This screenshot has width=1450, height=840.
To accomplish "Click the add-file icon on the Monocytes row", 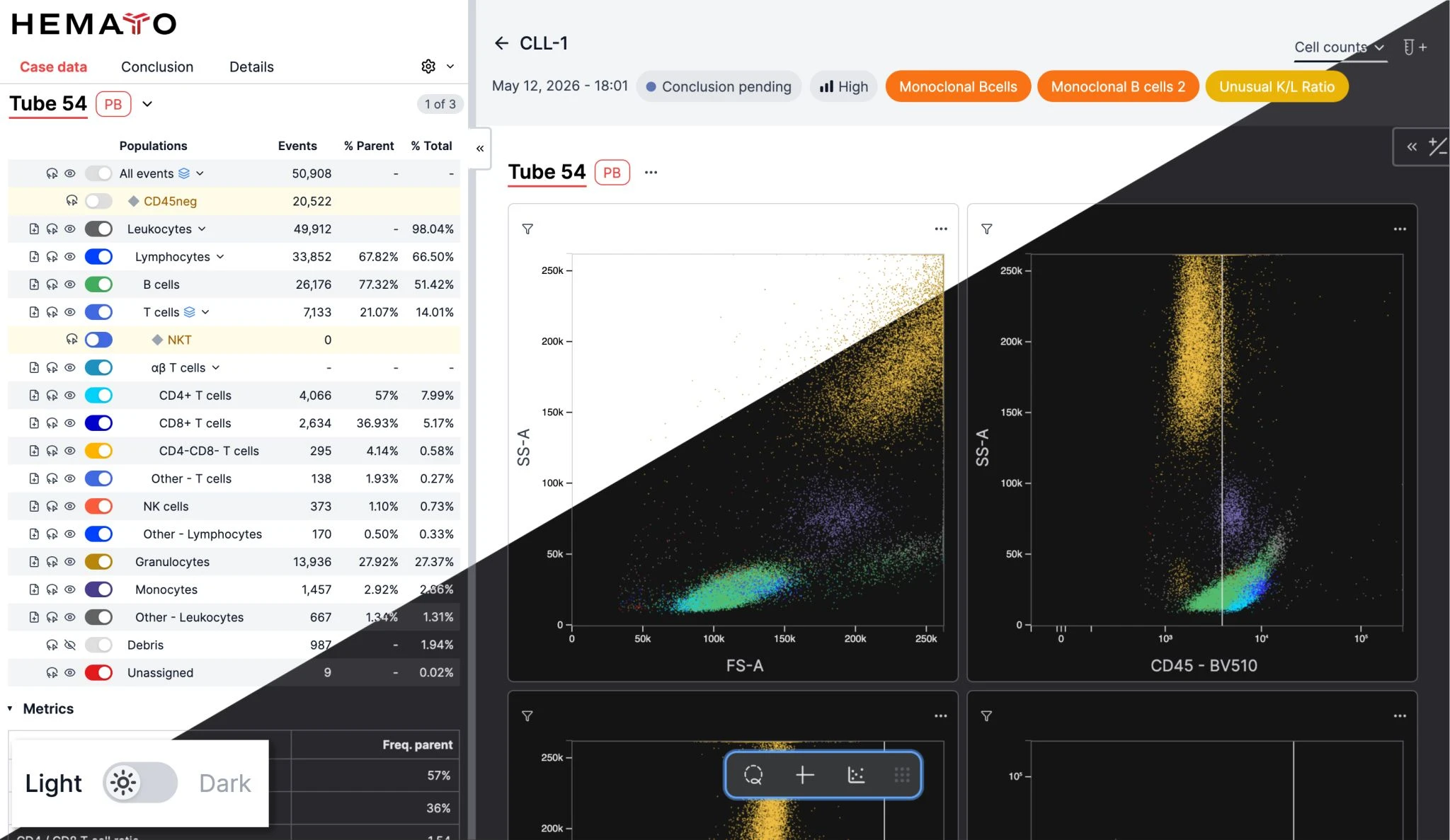I will tap(34, 589).
